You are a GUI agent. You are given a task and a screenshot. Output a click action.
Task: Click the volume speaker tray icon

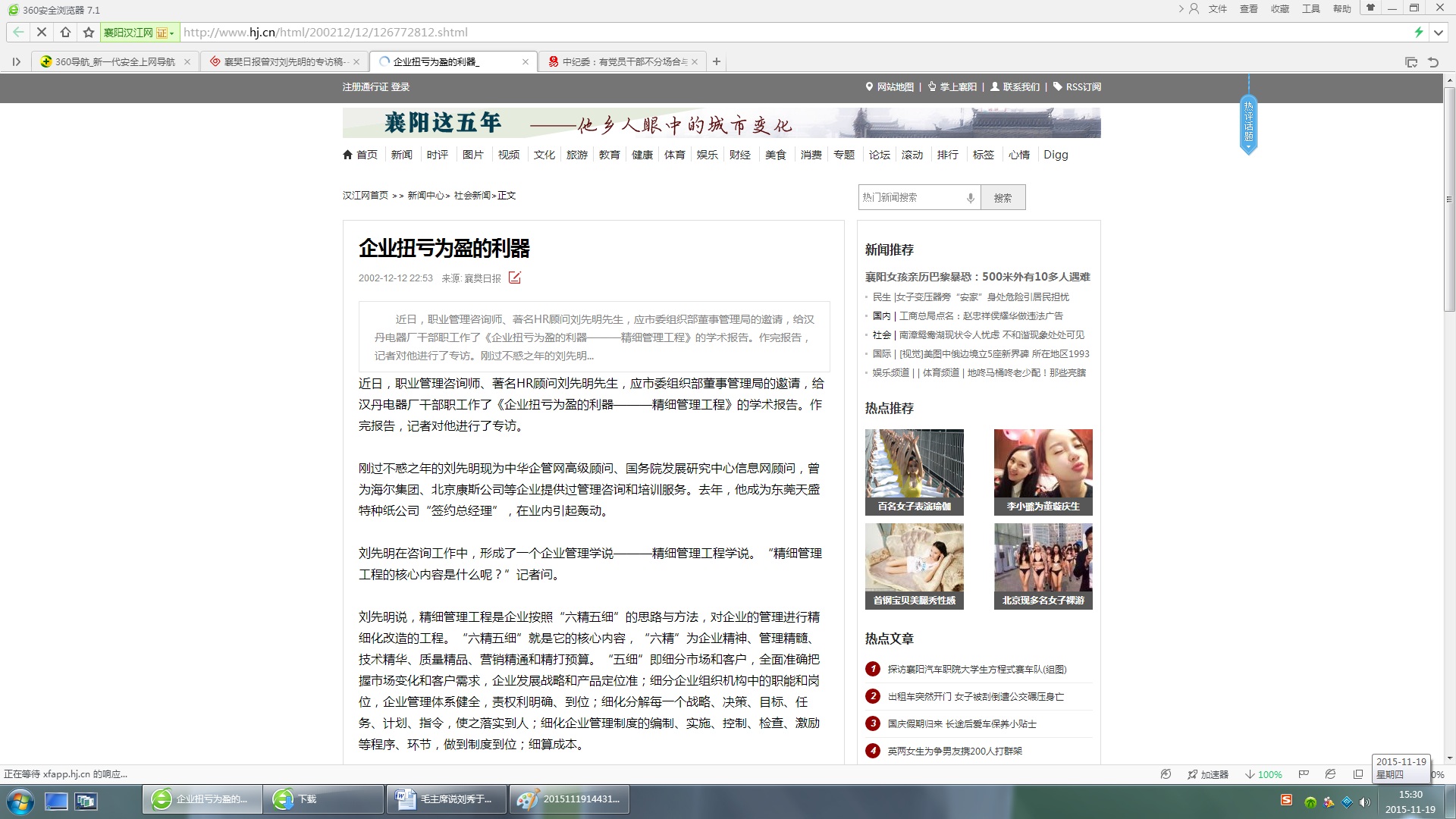pyautogui.click(x=1364, y=802)
